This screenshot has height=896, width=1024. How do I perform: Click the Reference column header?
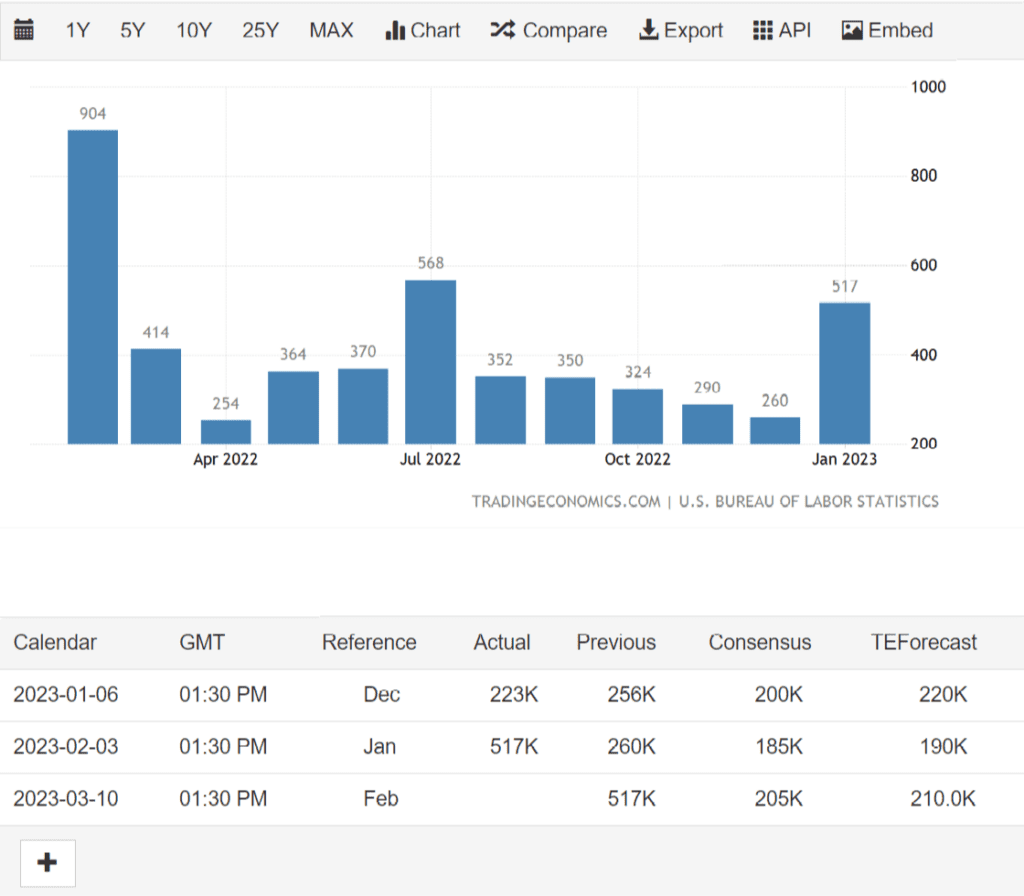369,642
